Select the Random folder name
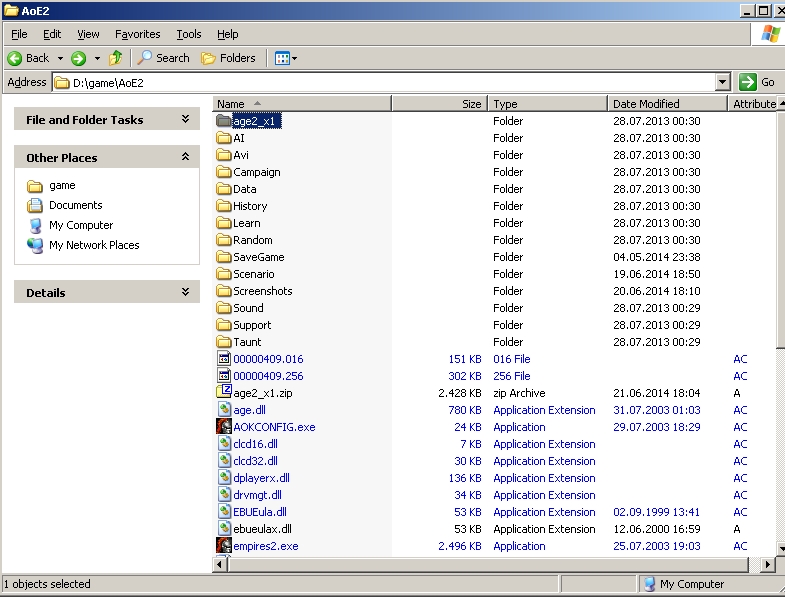The height and width of the screenshot is (597, 785). [253, 240]
